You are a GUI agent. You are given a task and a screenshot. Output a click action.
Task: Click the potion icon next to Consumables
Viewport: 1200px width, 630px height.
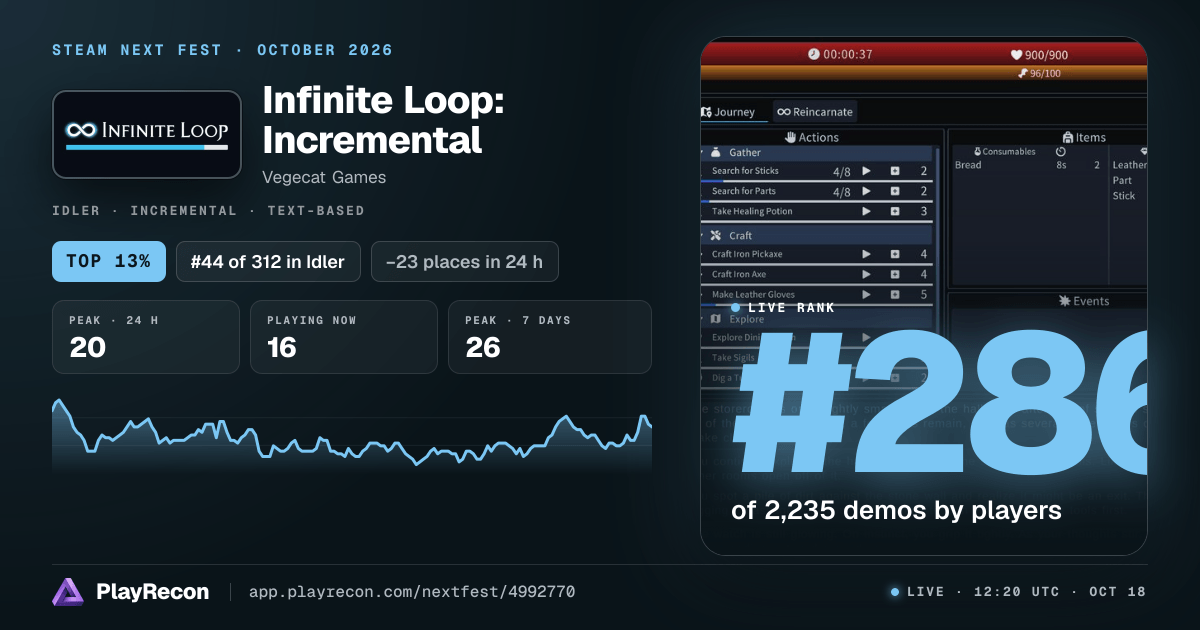pos(978,152)
